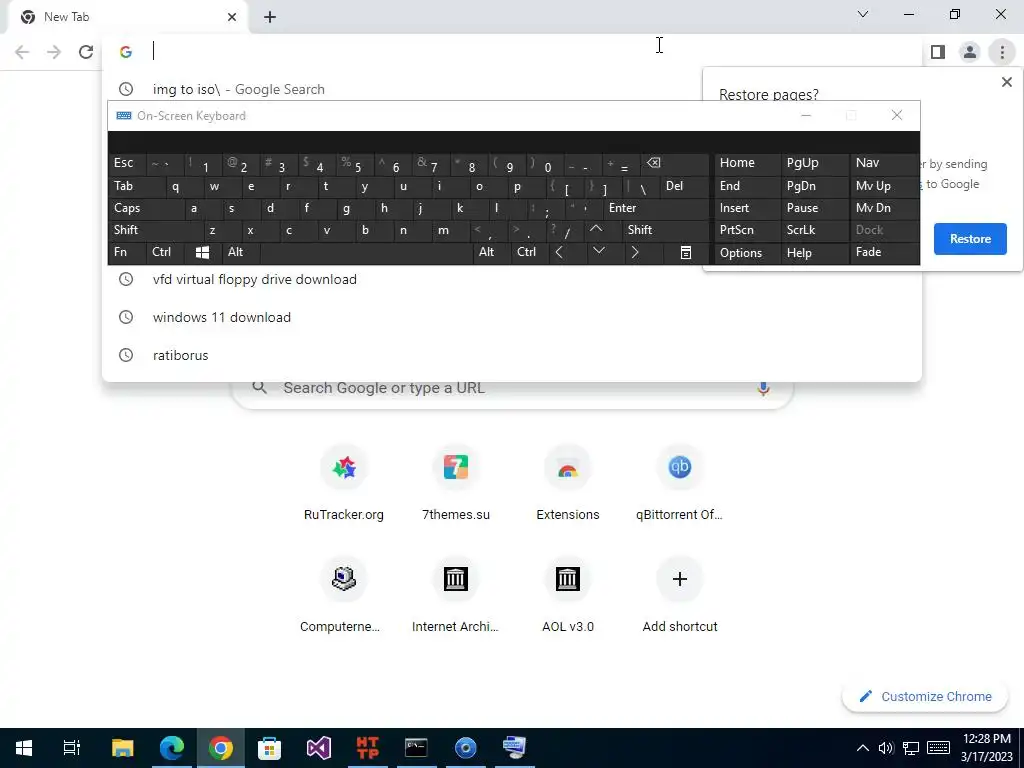1024x768 pixels.
Task: Open the Chrome profile avatar
Action: tap(970, 52)
